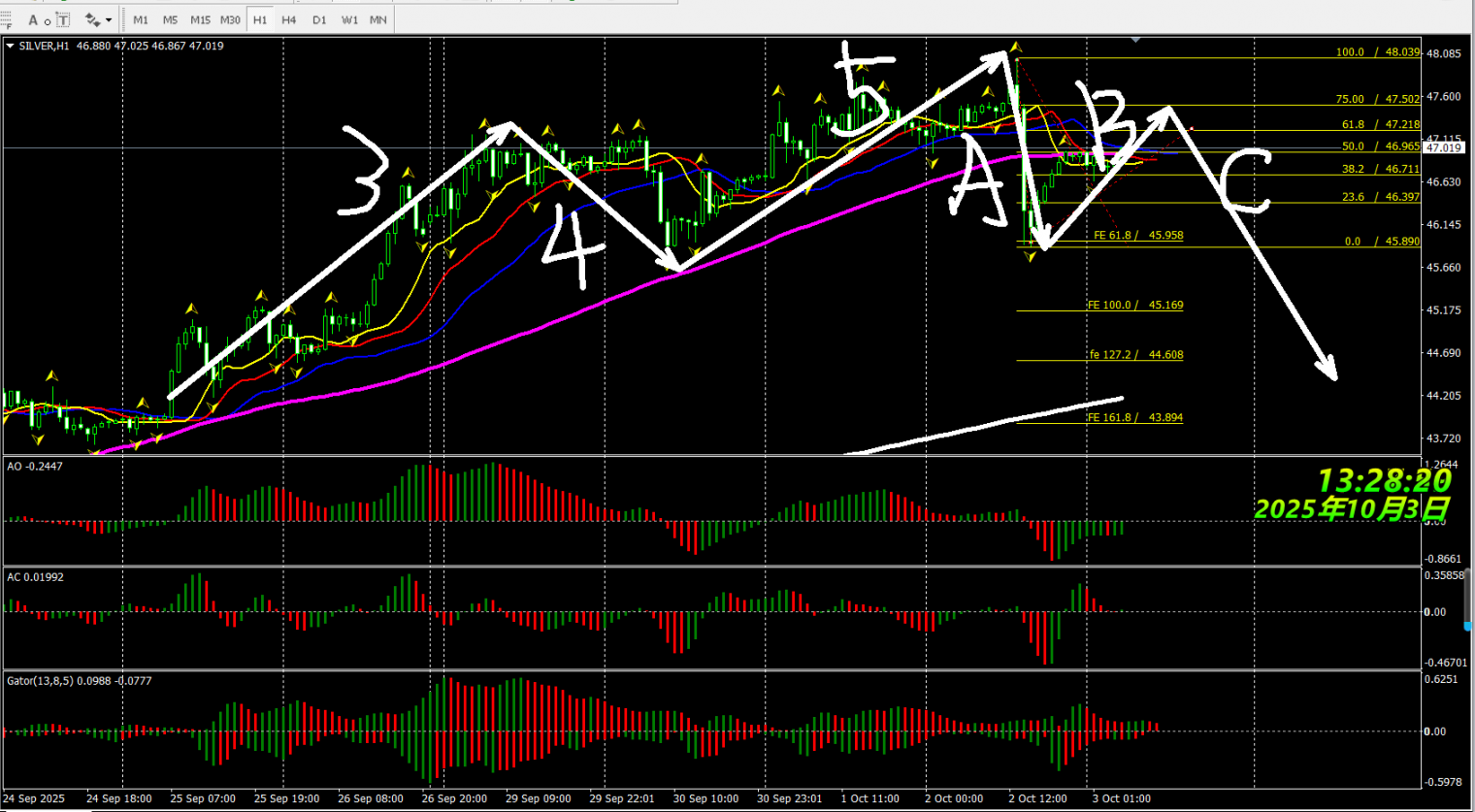The image size is (1475, 812).
Task: Click the Fibonacci tool icon at far left
Action: coord(7,19)
